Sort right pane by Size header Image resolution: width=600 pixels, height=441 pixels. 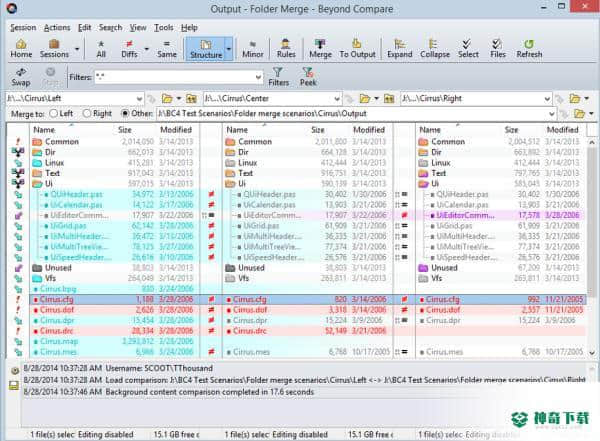(511, 130)
